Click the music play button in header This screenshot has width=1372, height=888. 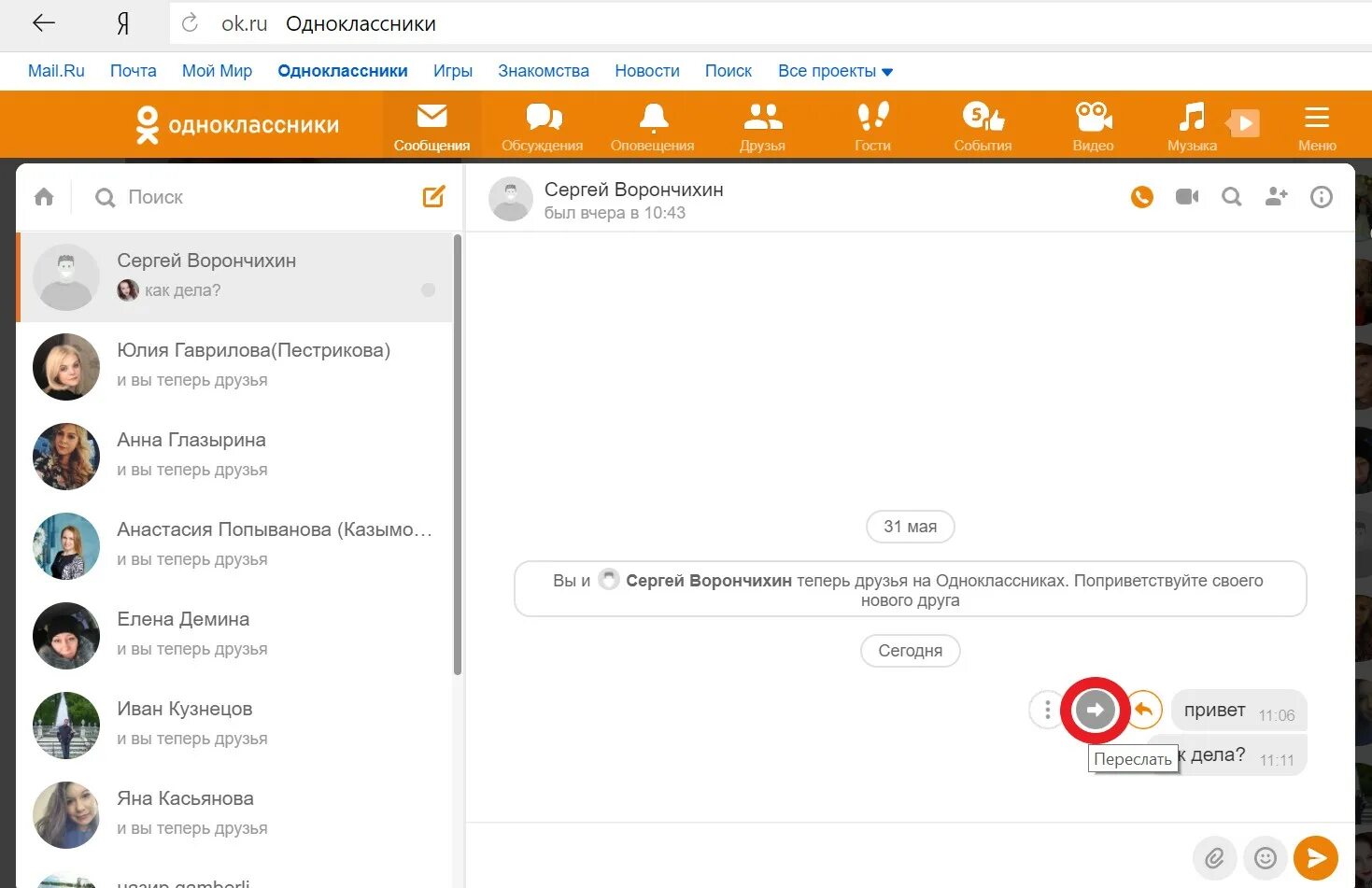pyautogui.click(x=1243, y=123)
